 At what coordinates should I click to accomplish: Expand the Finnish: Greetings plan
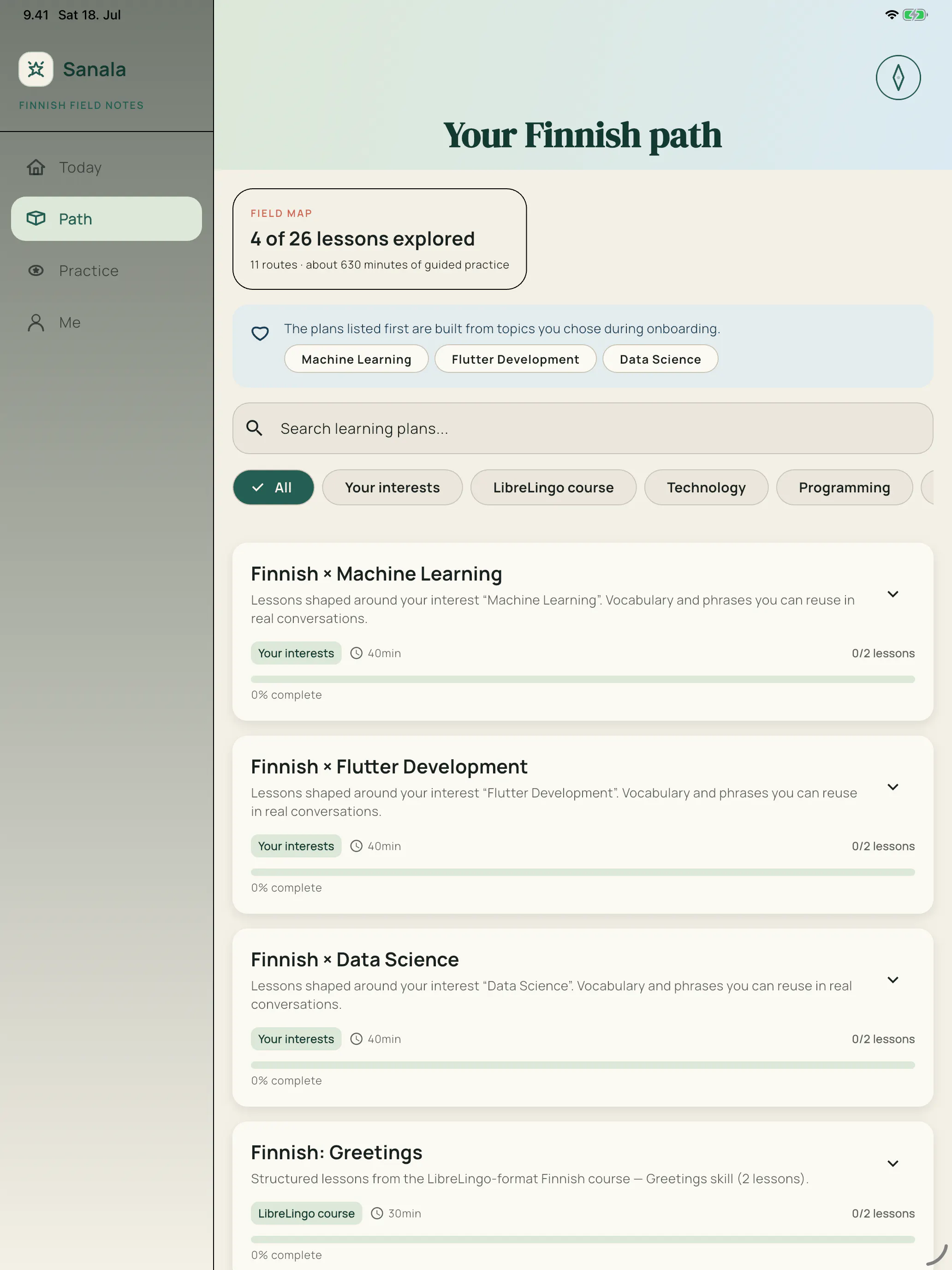892,1164
